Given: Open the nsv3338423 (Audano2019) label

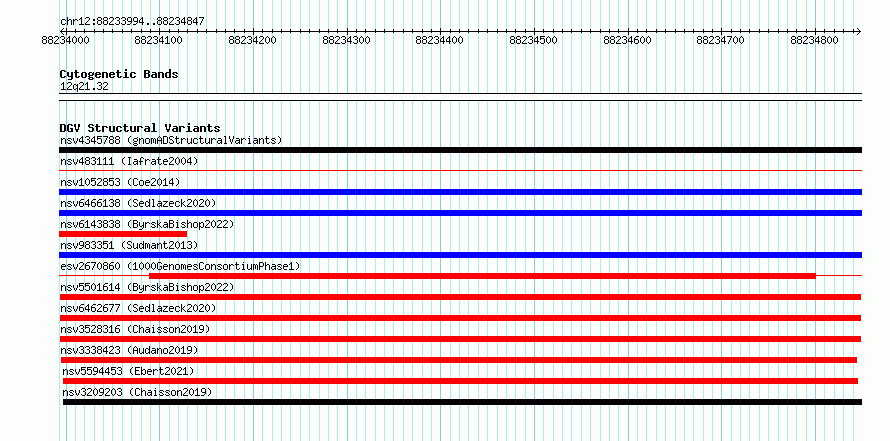Looking at the screenshot, I should (129, 350).
